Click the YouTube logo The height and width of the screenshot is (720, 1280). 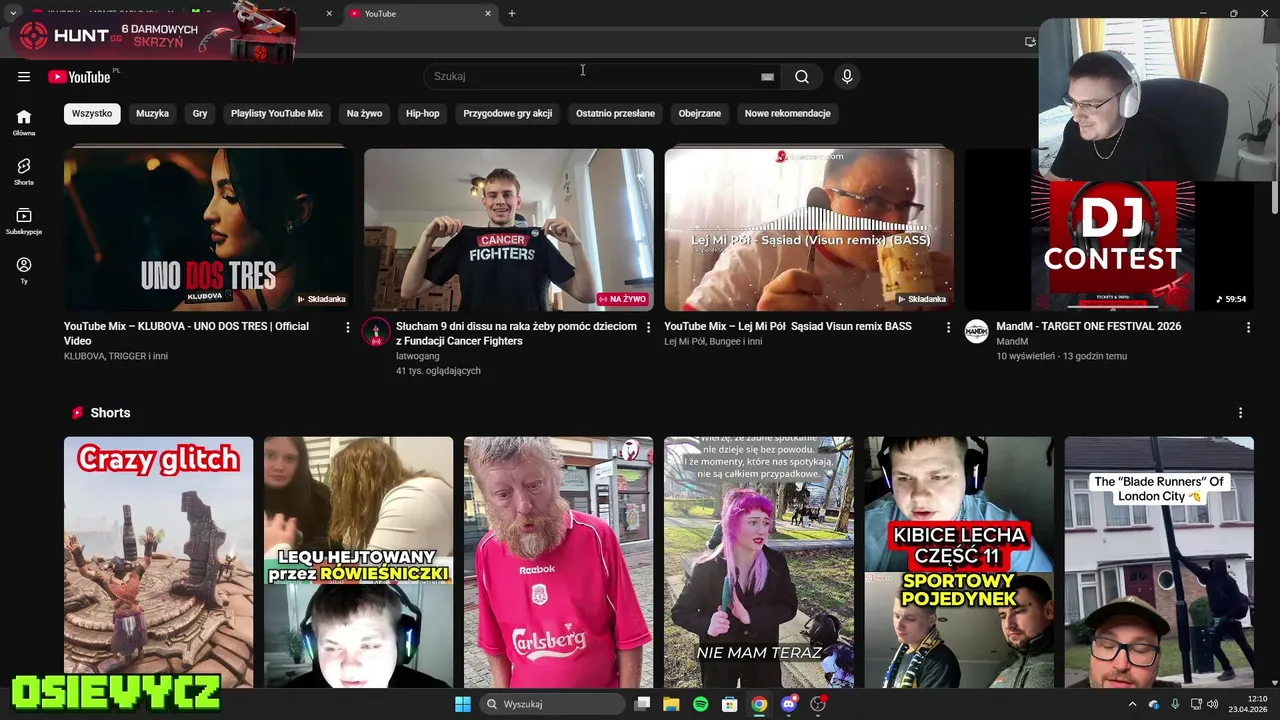[x=79, y=77]
